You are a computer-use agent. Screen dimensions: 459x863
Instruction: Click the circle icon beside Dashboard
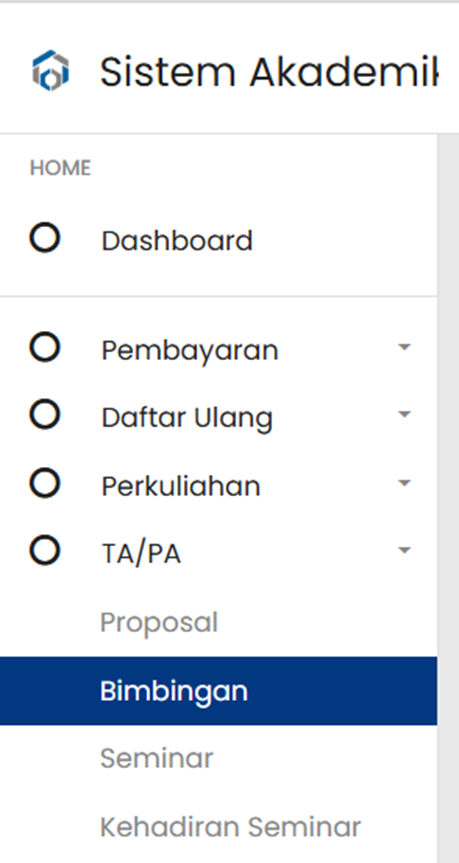[45, 238]
